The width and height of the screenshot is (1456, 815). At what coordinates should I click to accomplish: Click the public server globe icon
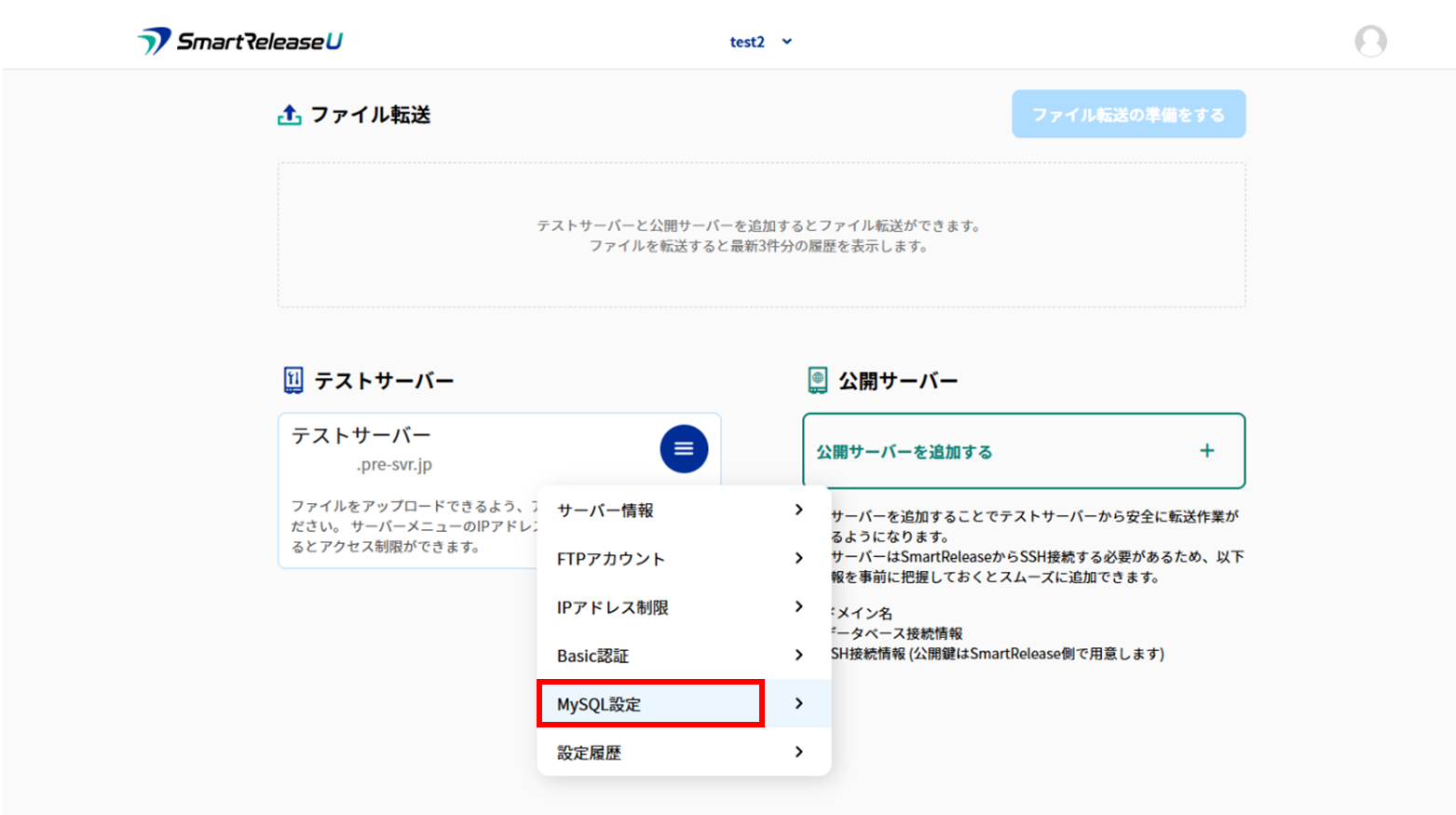coord(817,380)
